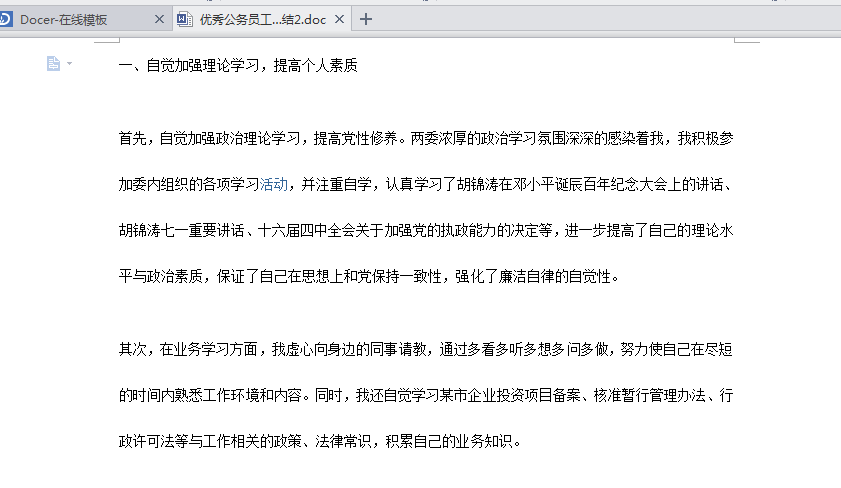Image resolution: width=841 pixels, height=488 pixels.
Task: Click the line starting 的时间内熟悉工作环境和内容
Action: tap(426, 396)
